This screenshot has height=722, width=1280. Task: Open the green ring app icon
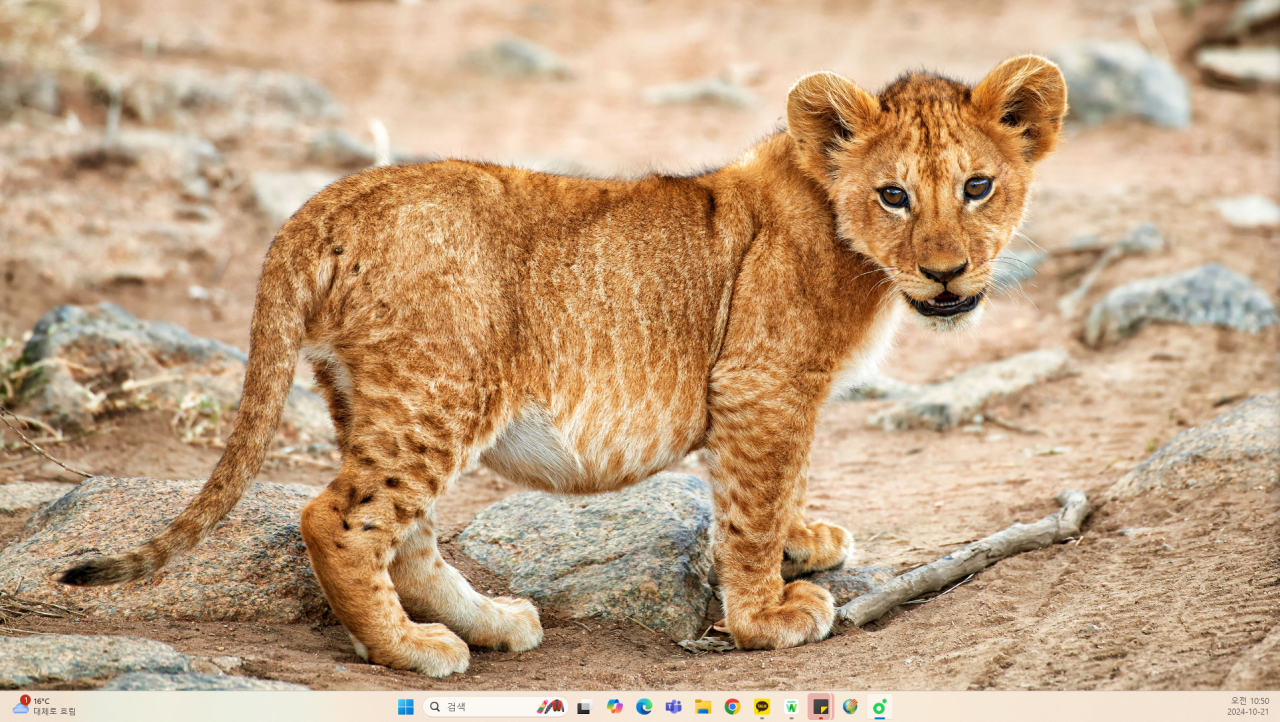880,707
